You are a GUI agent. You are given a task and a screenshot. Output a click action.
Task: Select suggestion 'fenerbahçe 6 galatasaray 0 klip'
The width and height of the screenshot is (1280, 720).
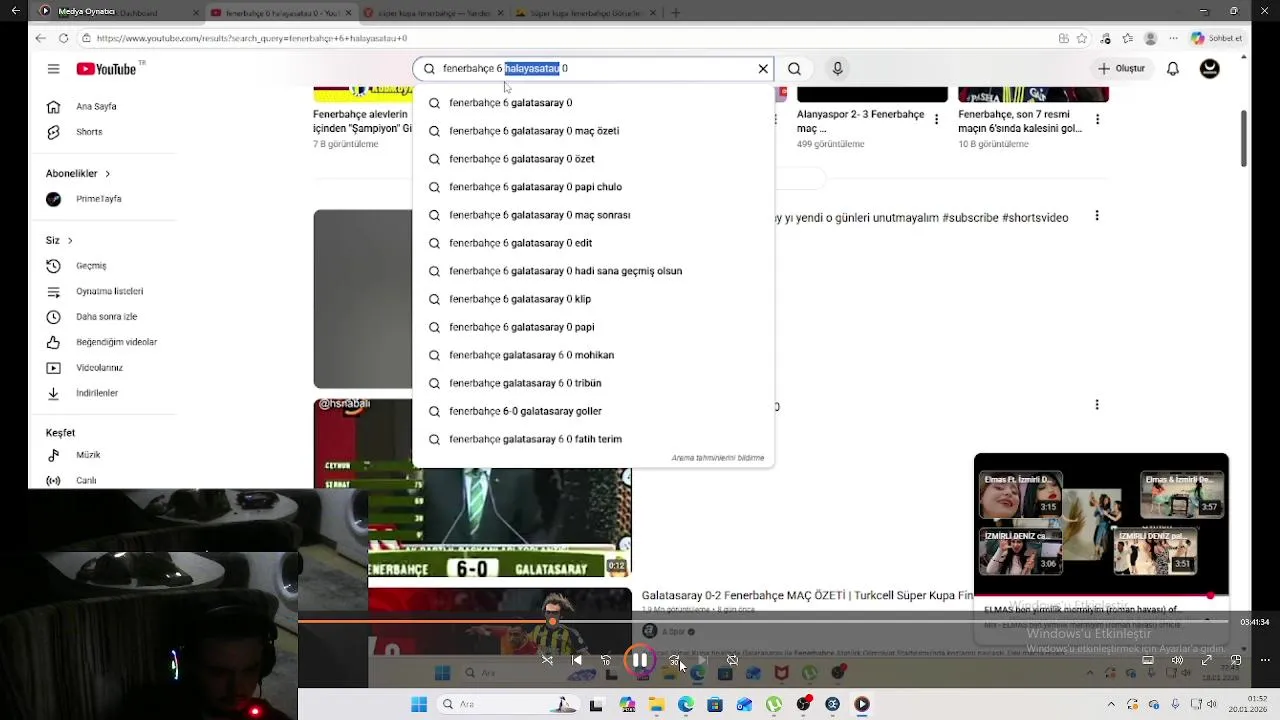[x=593, y=299]
